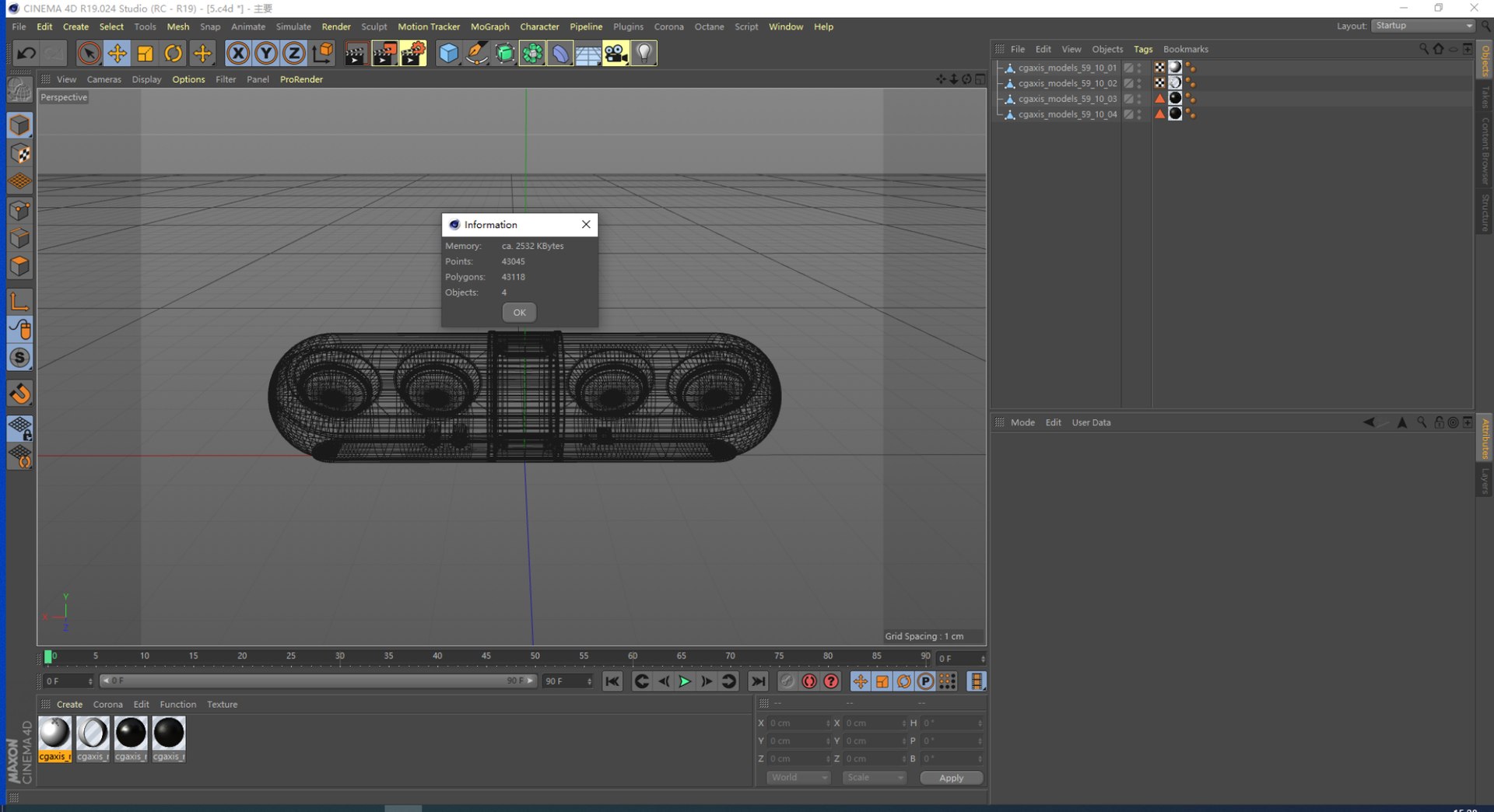1494x812 pixels.
Task: Open Edit Render Settings icon
Action: [x=412, y=53]
